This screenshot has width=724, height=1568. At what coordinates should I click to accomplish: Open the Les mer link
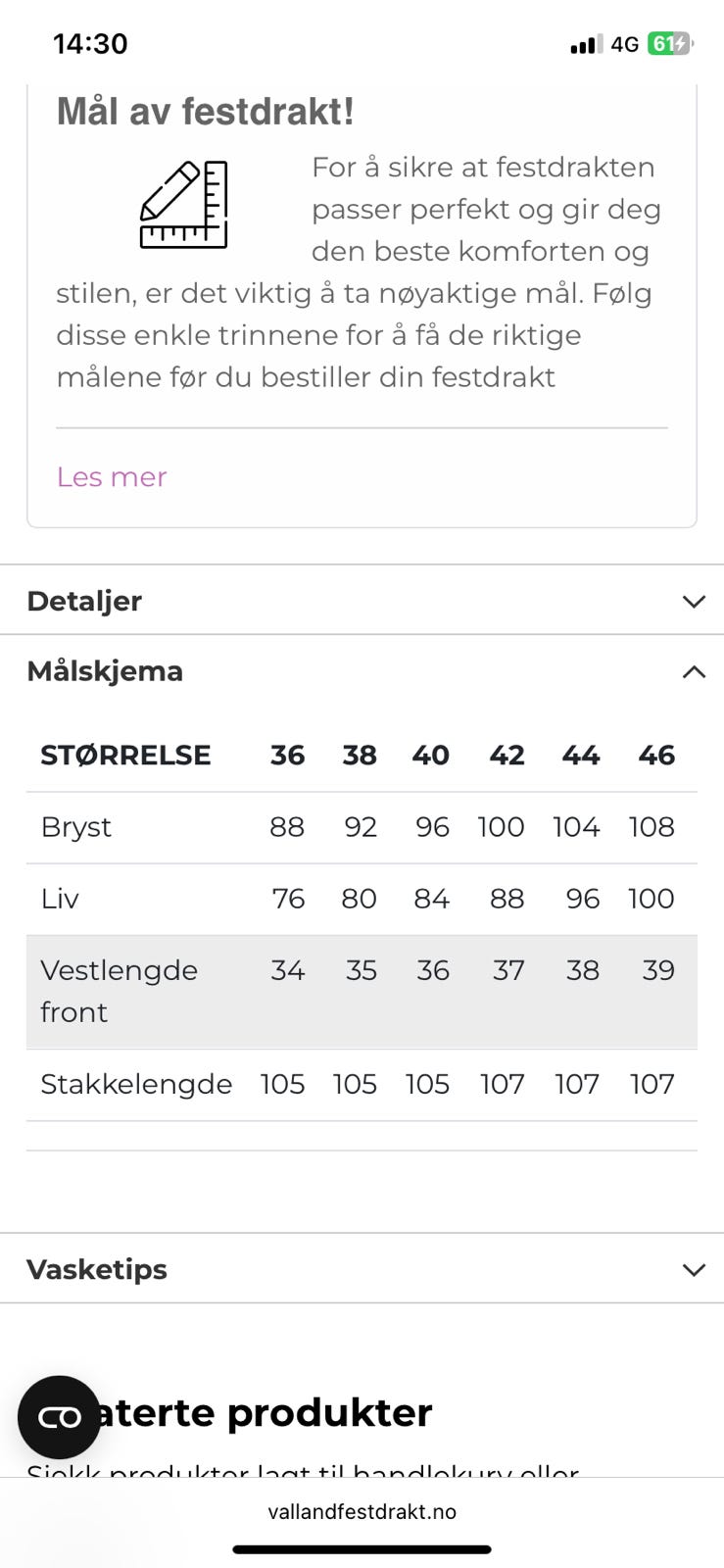tap(112, 477)
